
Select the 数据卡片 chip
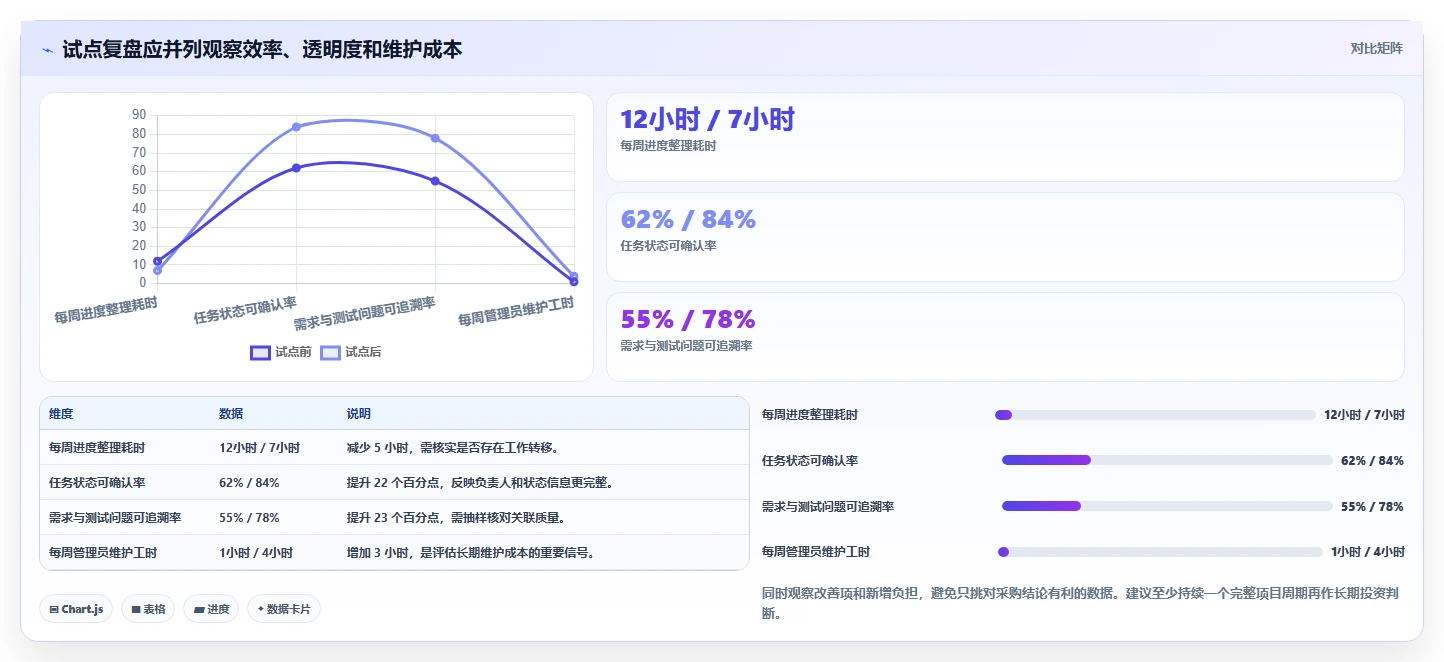pos(284,609)
